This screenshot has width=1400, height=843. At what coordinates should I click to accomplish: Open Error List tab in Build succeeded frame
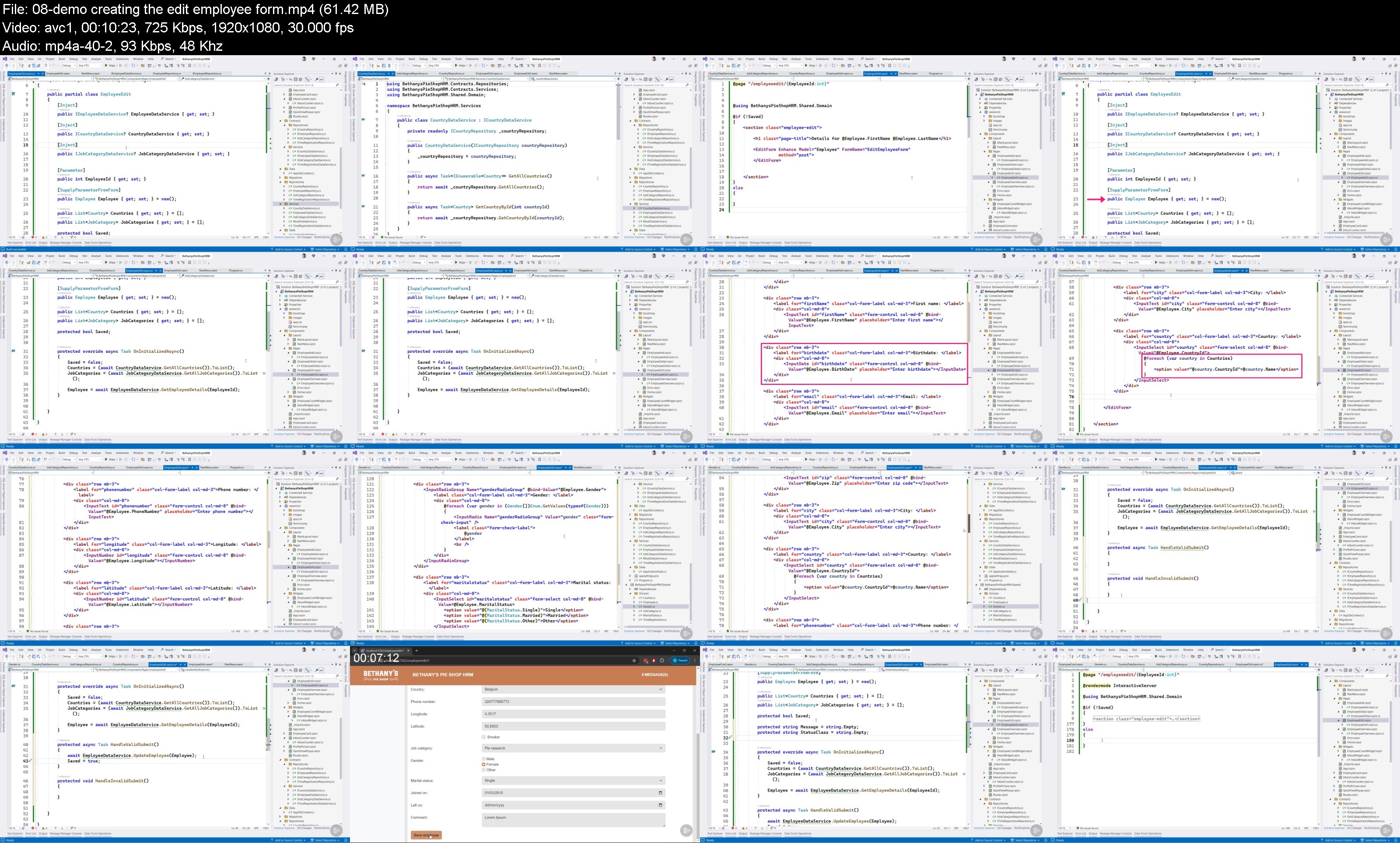tap(30, 242)
